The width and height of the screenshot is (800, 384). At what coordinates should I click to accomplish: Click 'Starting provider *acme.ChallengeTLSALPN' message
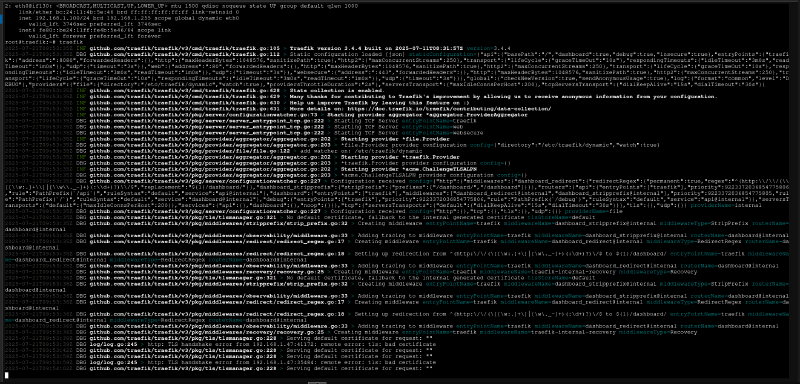point(409,169)
